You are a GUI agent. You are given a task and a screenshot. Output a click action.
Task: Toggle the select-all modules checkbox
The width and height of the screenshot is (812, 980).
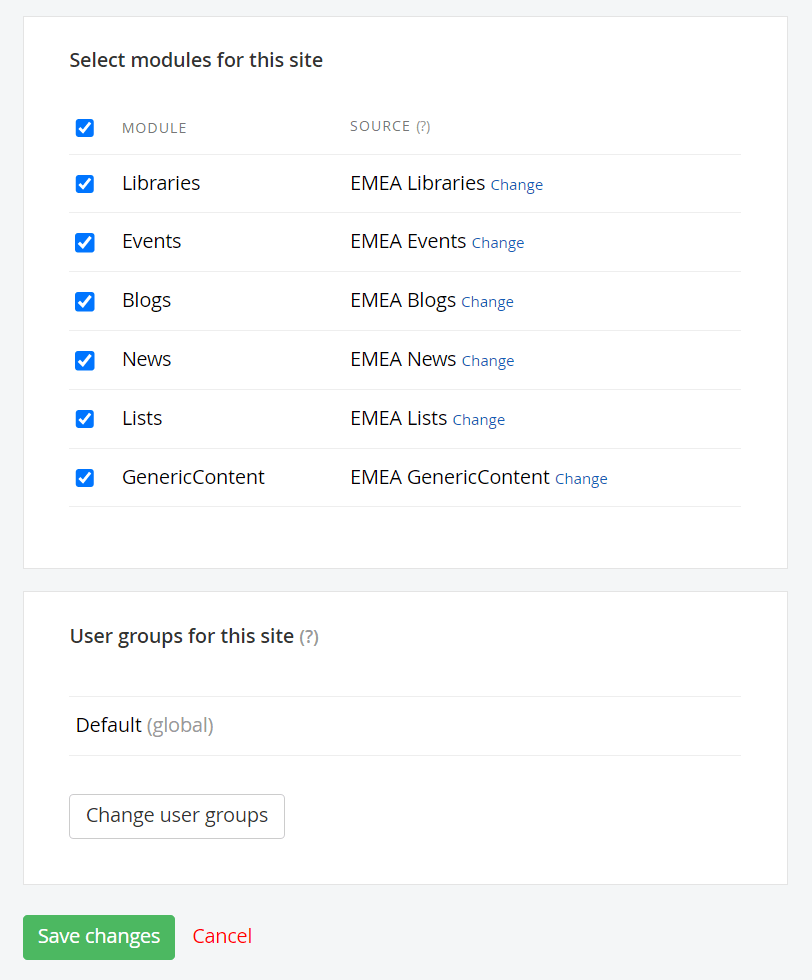[x=85, y=128]
